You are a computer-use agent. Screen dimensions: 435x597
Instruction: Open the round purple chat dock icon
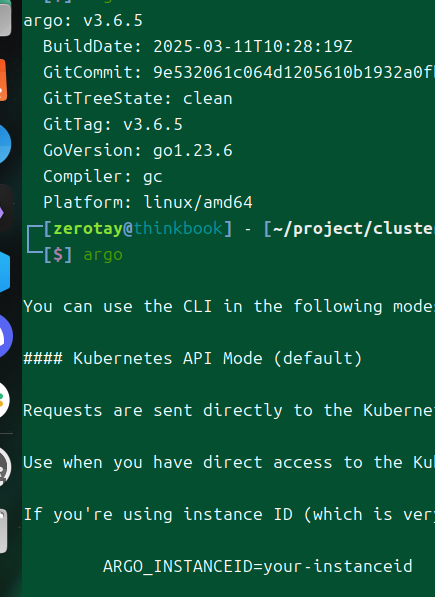tap(6, 336)
